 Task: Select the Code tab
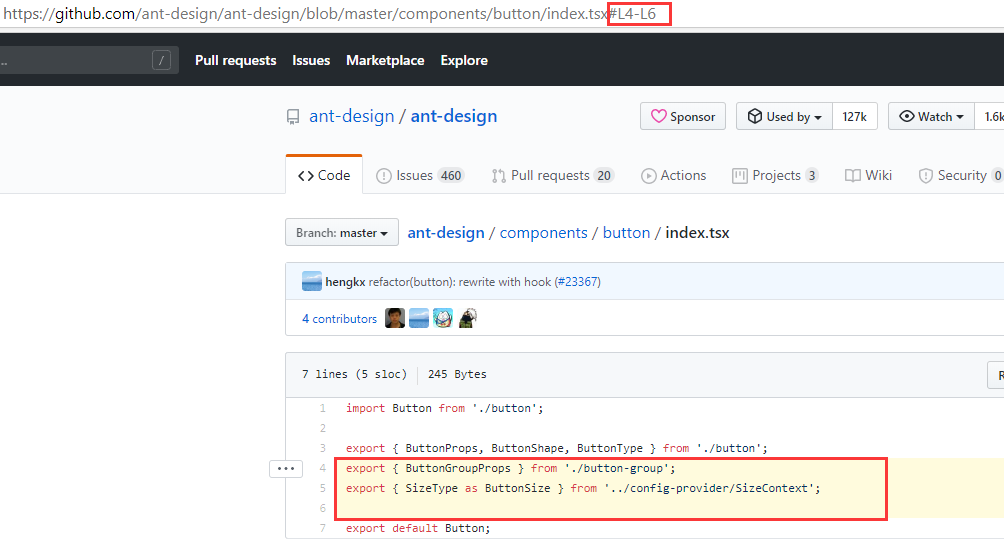(324, 175)
